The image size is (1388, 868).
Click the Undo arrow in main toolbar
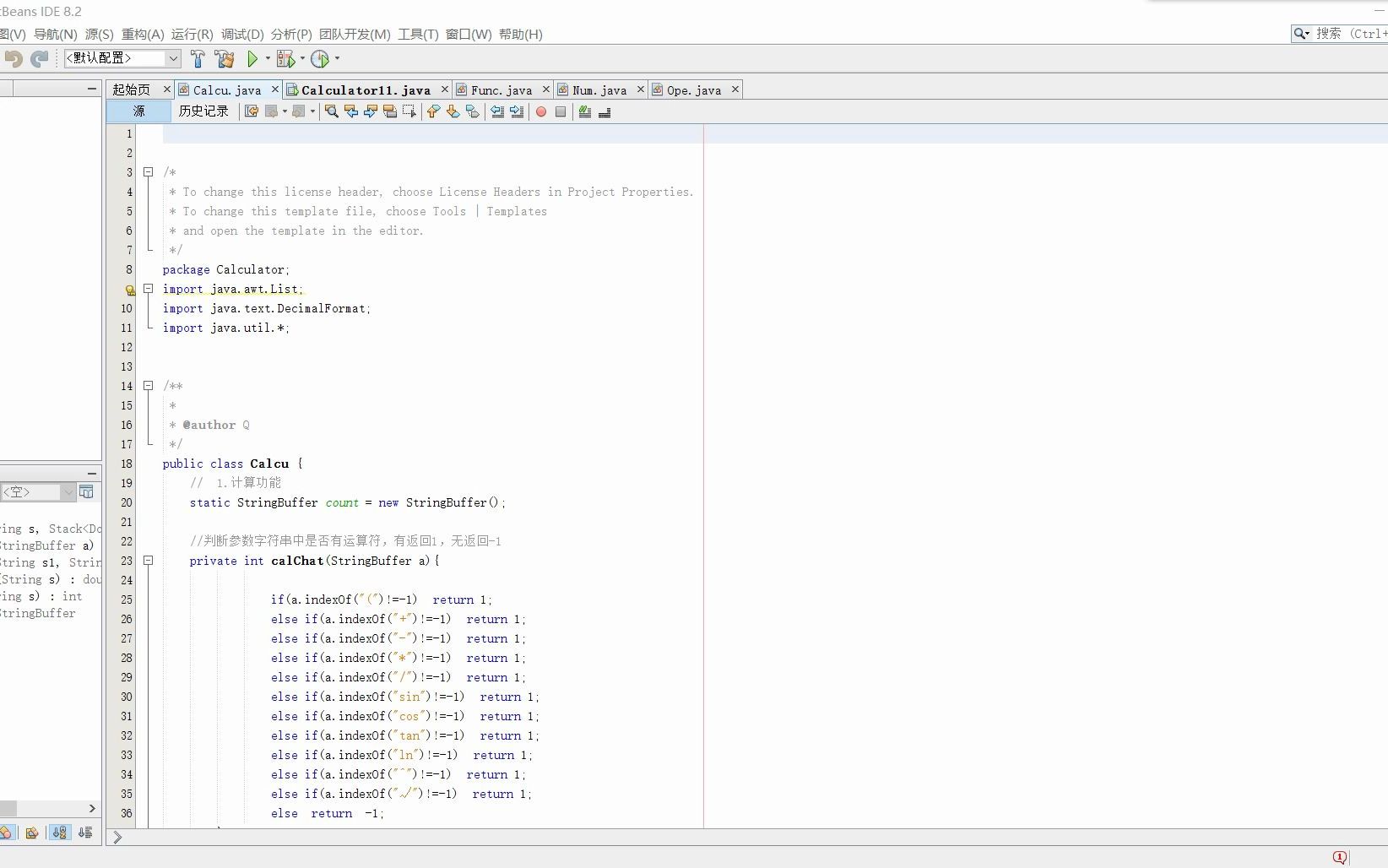[13, 58]
